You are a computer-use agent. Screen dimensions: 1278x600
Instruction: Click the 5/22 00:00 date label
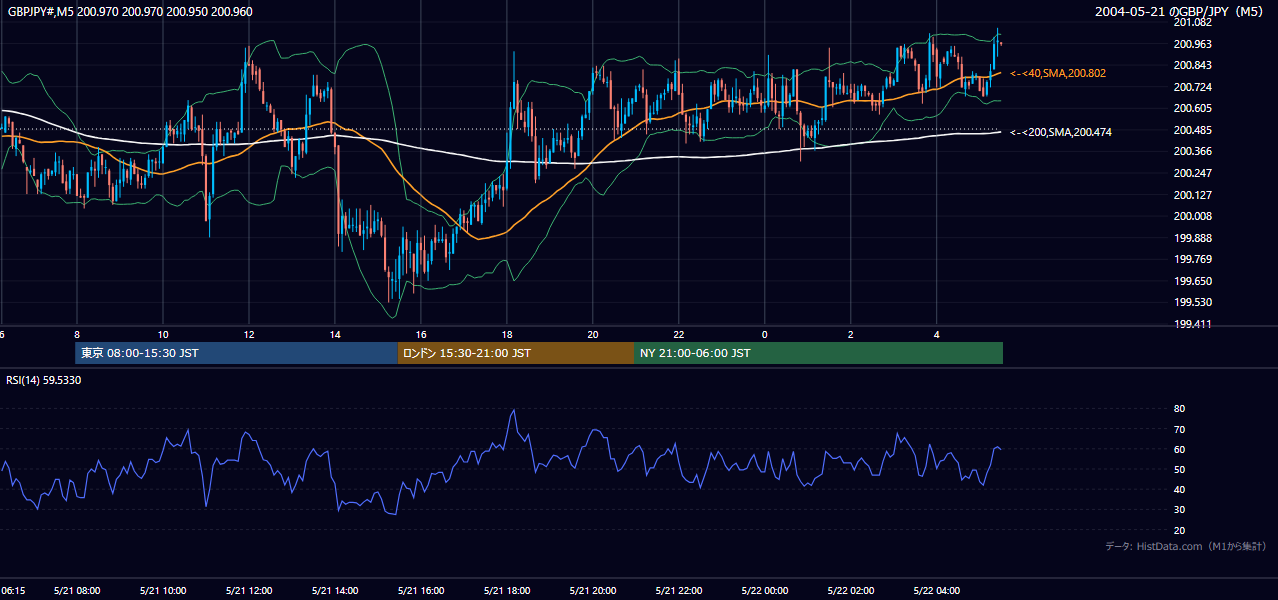click(765, 591)
